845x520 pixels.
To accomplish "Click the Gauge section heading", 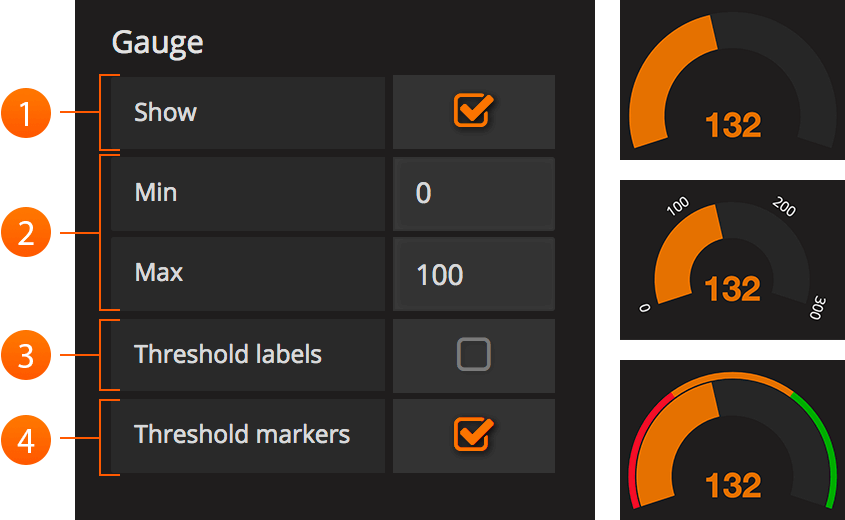I will click(157, 42).
